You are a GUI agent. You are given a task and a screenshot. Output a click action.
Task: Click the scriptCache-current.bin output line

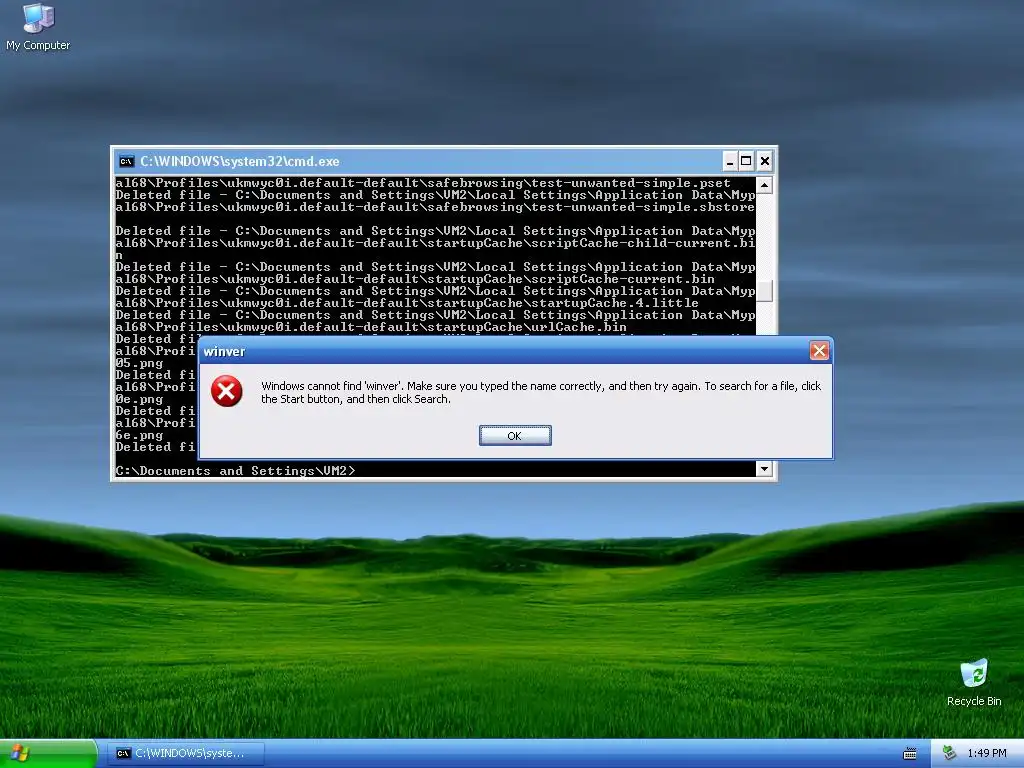415,279
